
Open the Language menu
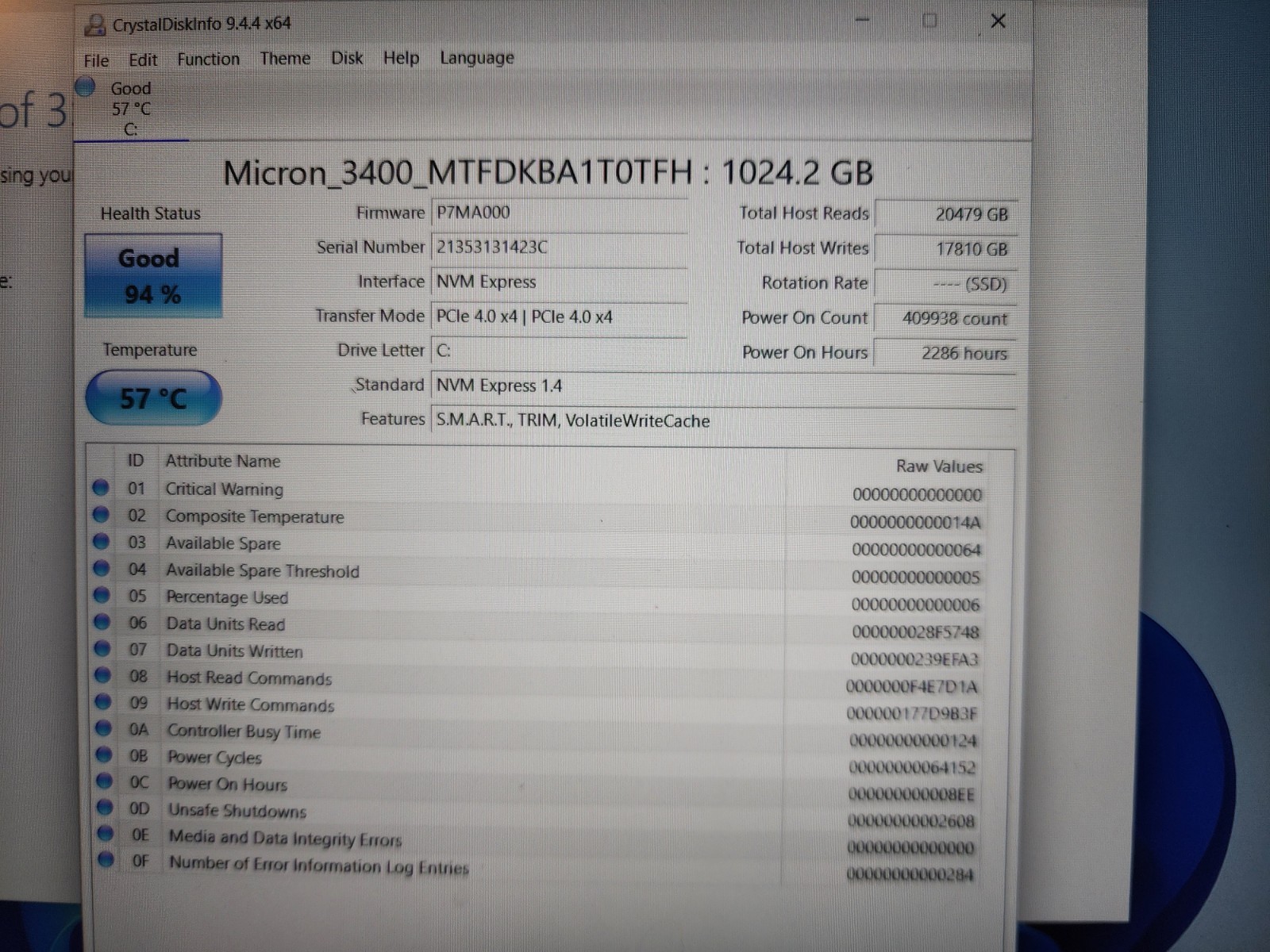(476, 58)
